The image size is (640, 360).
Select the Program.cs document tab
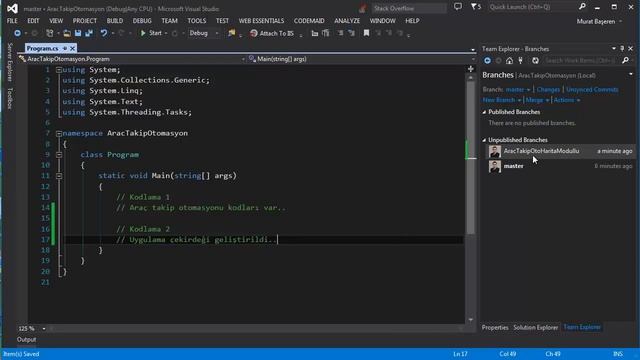coord(42,49)
